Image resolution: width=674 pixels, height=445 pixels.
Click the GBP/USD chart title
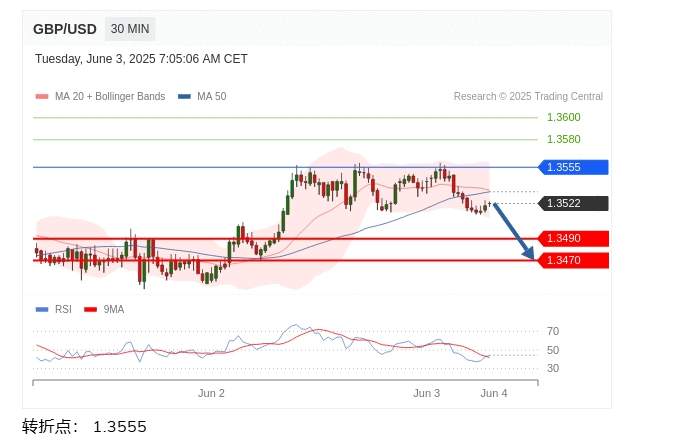tap(65, 29)
